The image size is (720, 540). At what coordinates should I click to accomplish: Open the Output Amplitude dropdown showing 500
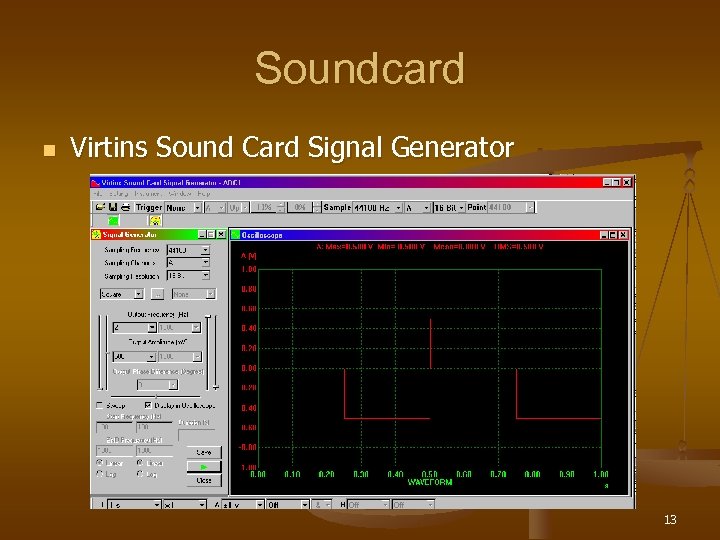pyautogui.click(x=135, y=356)
